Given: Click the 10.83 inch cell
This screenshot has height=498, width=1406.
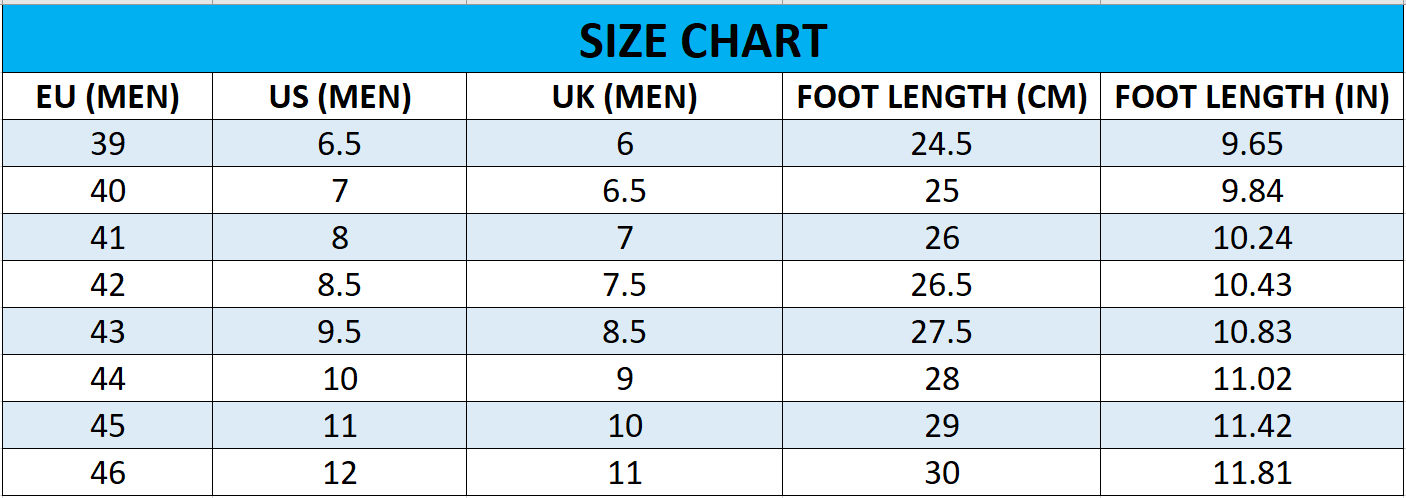Looking at the screenshot, I should point(1252,332).
